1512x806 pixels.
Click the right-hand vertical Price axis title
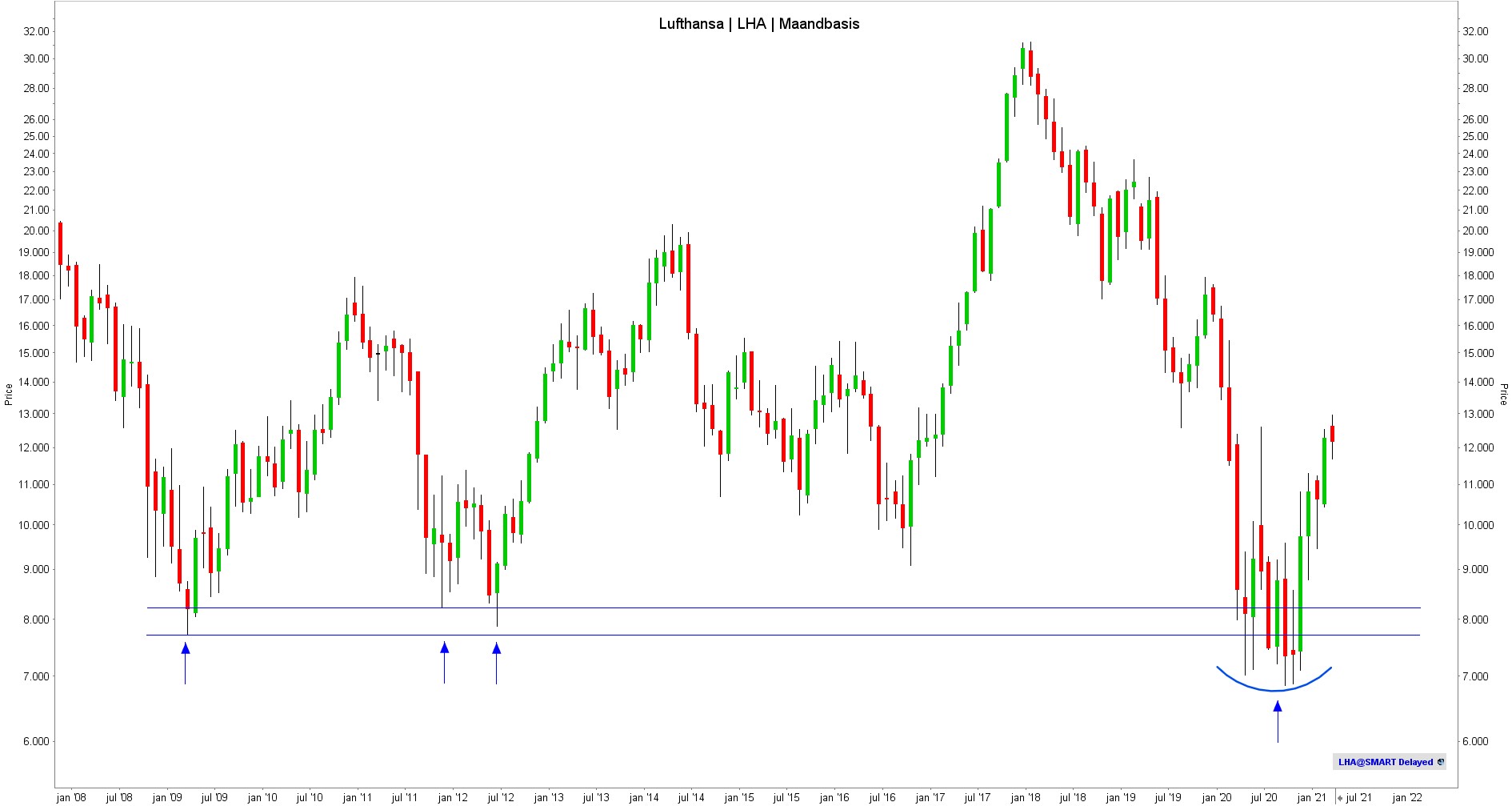(x=1503, y=395)
